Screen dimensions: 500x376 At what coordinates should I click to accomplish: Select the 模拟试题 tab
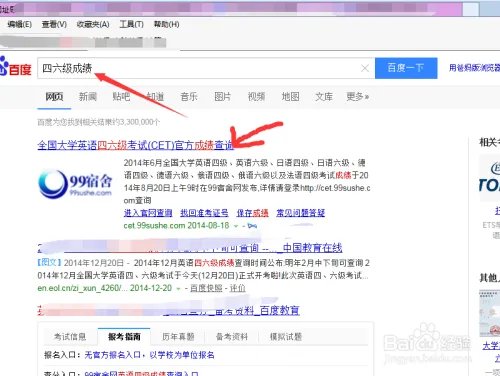click(286, 337)
